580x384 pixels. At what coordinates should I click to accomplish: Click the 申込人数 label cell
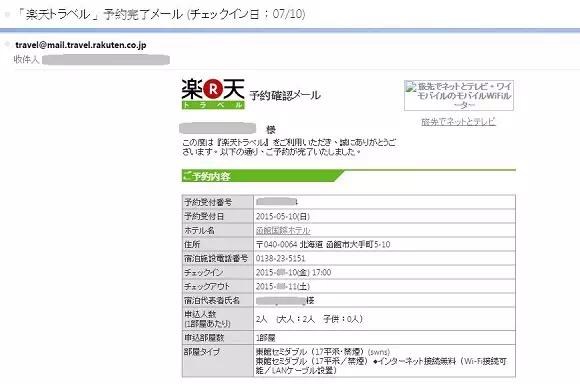click(218, 319)
